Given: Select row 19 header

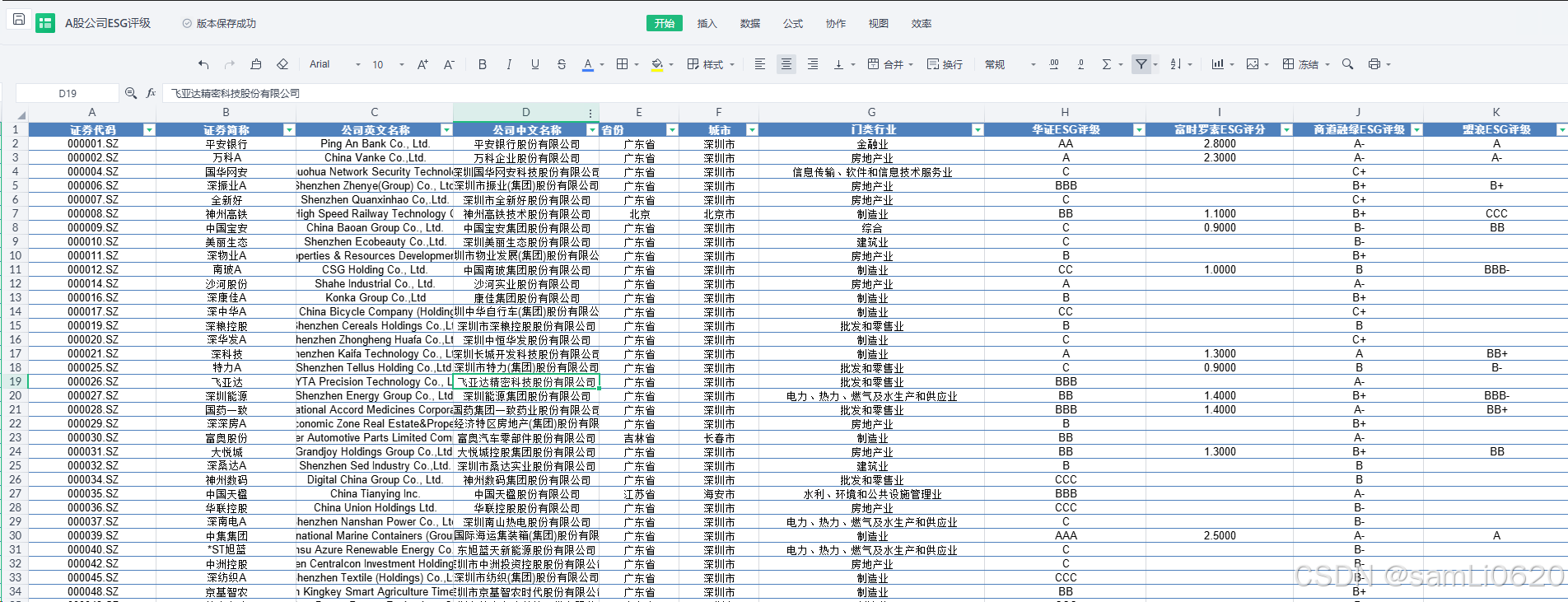Looking at the screenshot, I should click(15, 381).
